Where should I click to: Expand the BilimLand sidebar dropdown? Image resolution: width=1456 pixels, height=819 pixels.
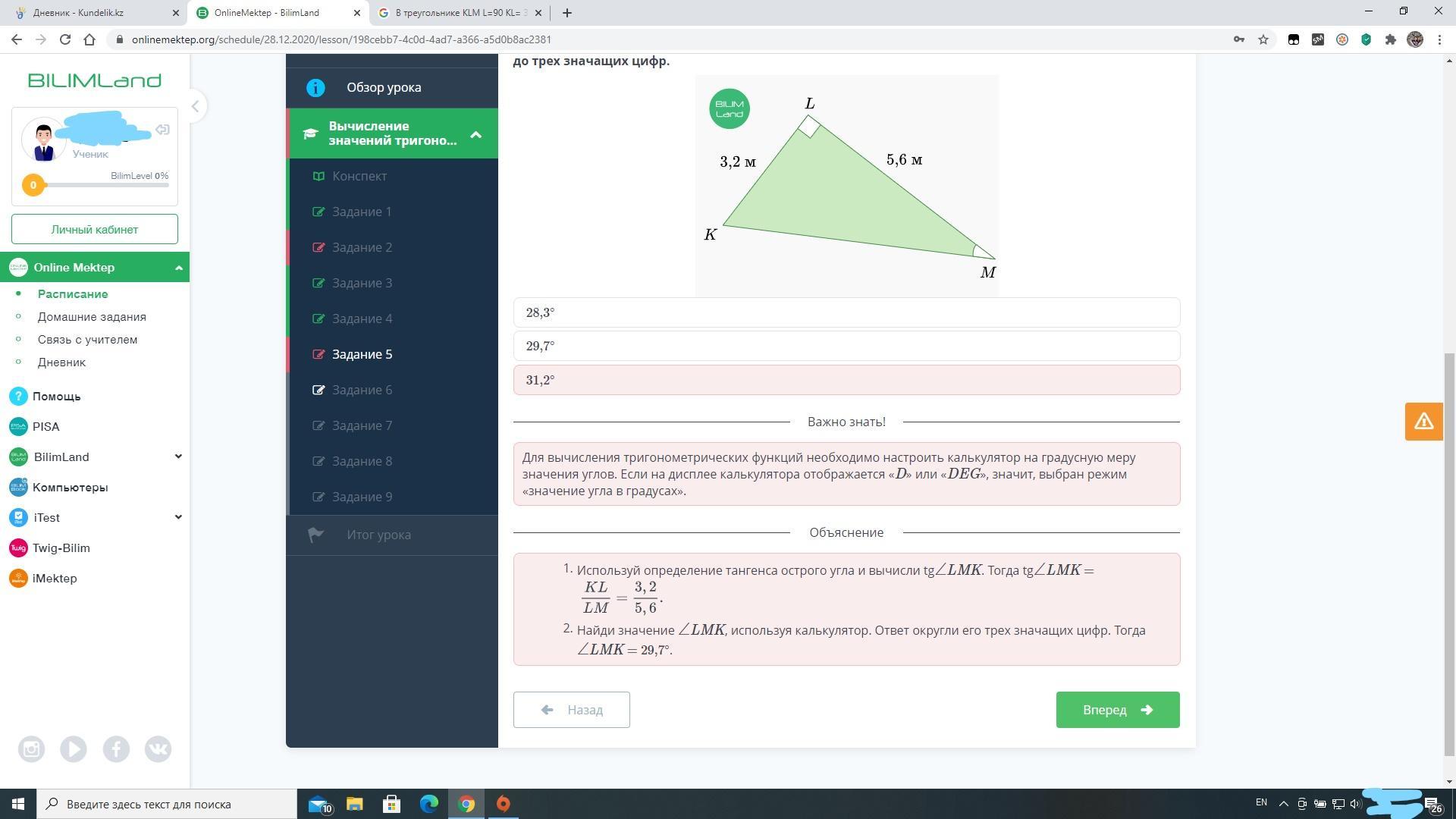(178, 457)
